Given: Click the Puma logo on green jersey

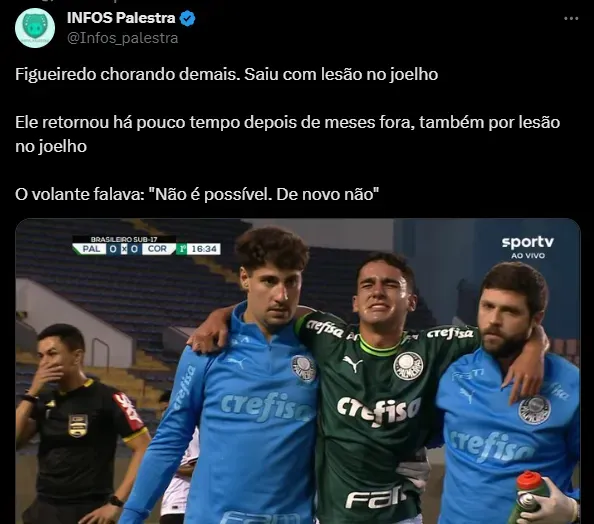Looking at the screenshot, I should click(x=352, y=363).
